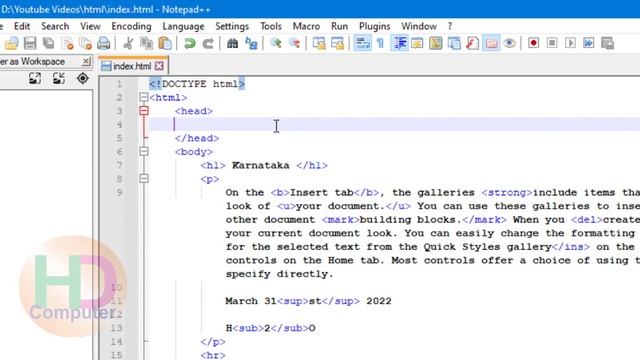Open the User Defined Language icon
640x360 pixels.
[x=417, y=43]
